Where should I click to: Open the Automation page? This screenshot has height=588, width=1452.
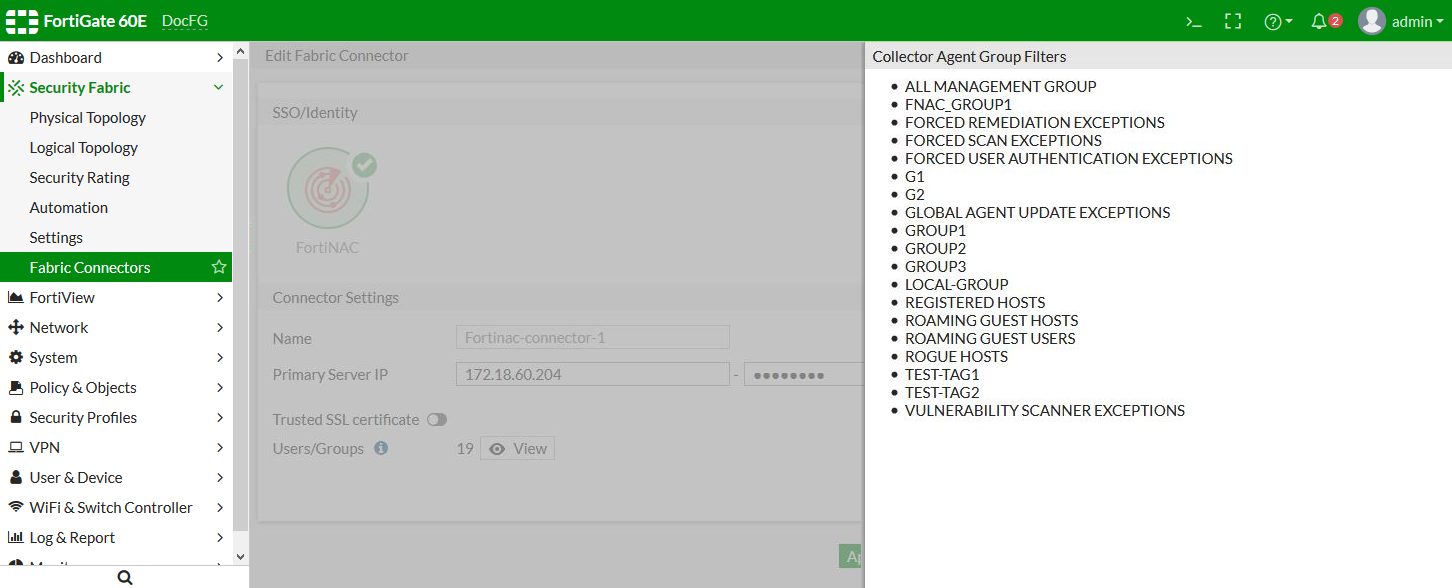coord(69,207)
